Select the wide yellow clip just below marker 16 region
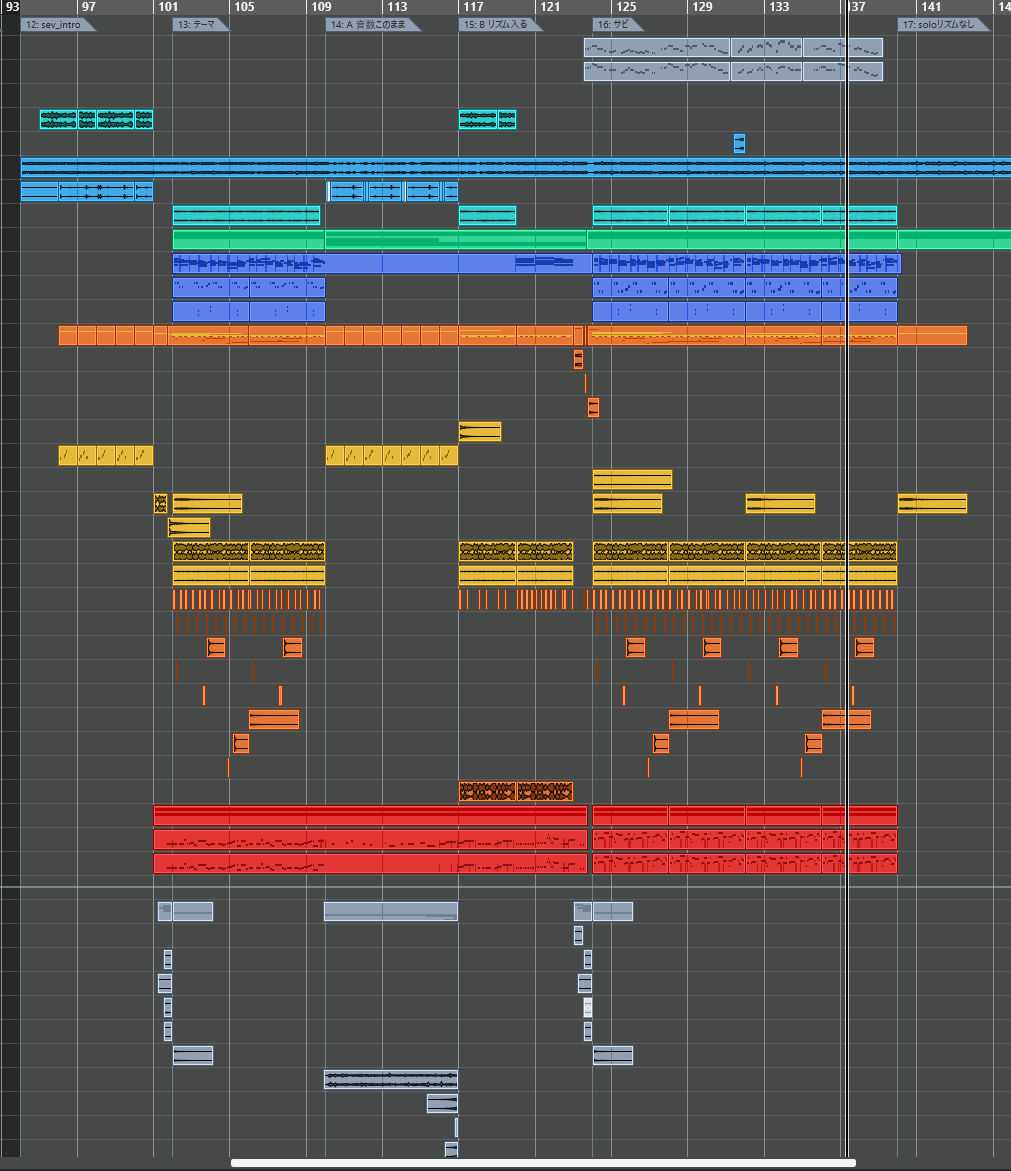The width and height of the screenshot is (1011, 1171). (x=632, y=479)
